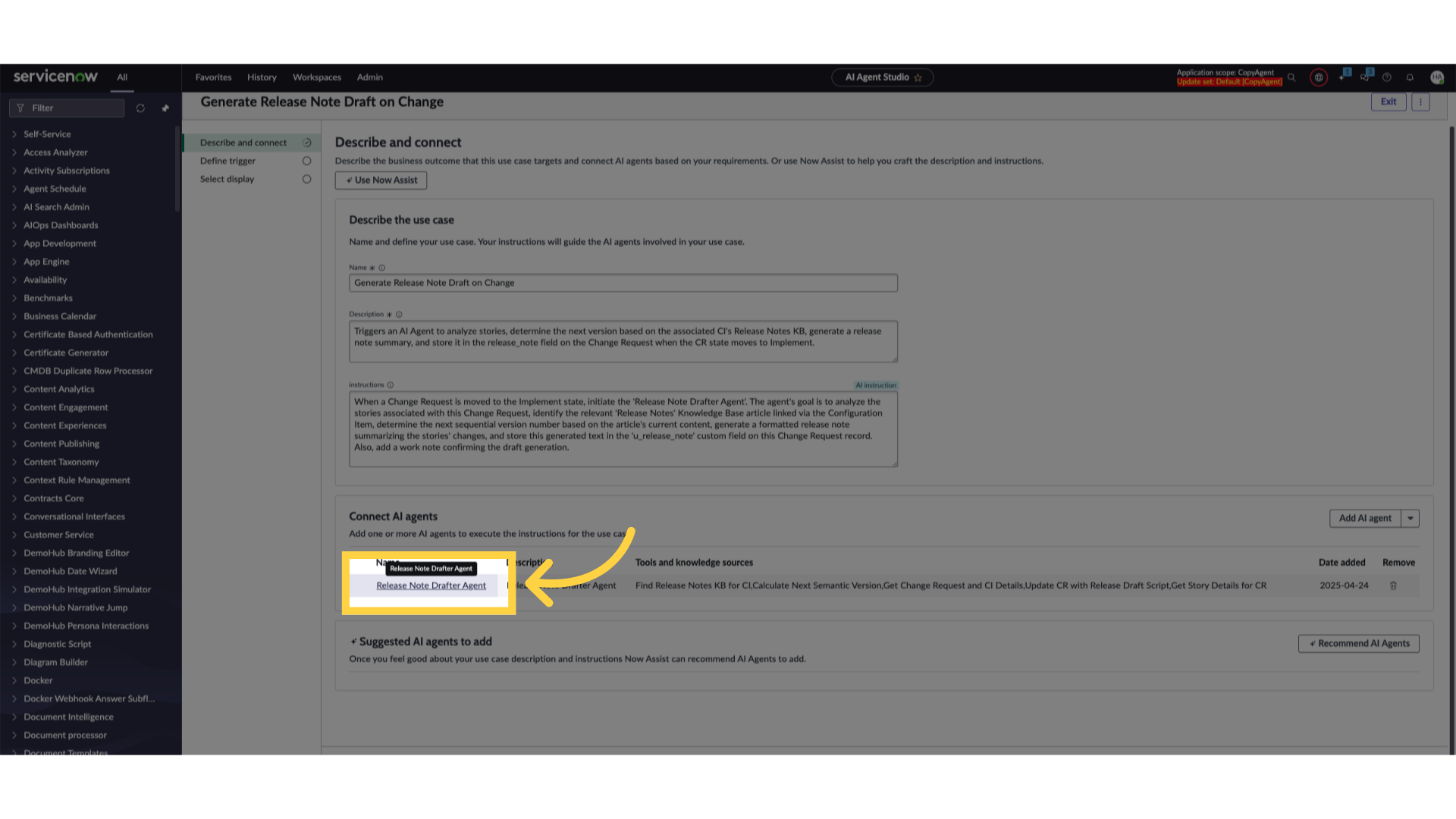Open Agent Schedule in navigation

(55, 189)
